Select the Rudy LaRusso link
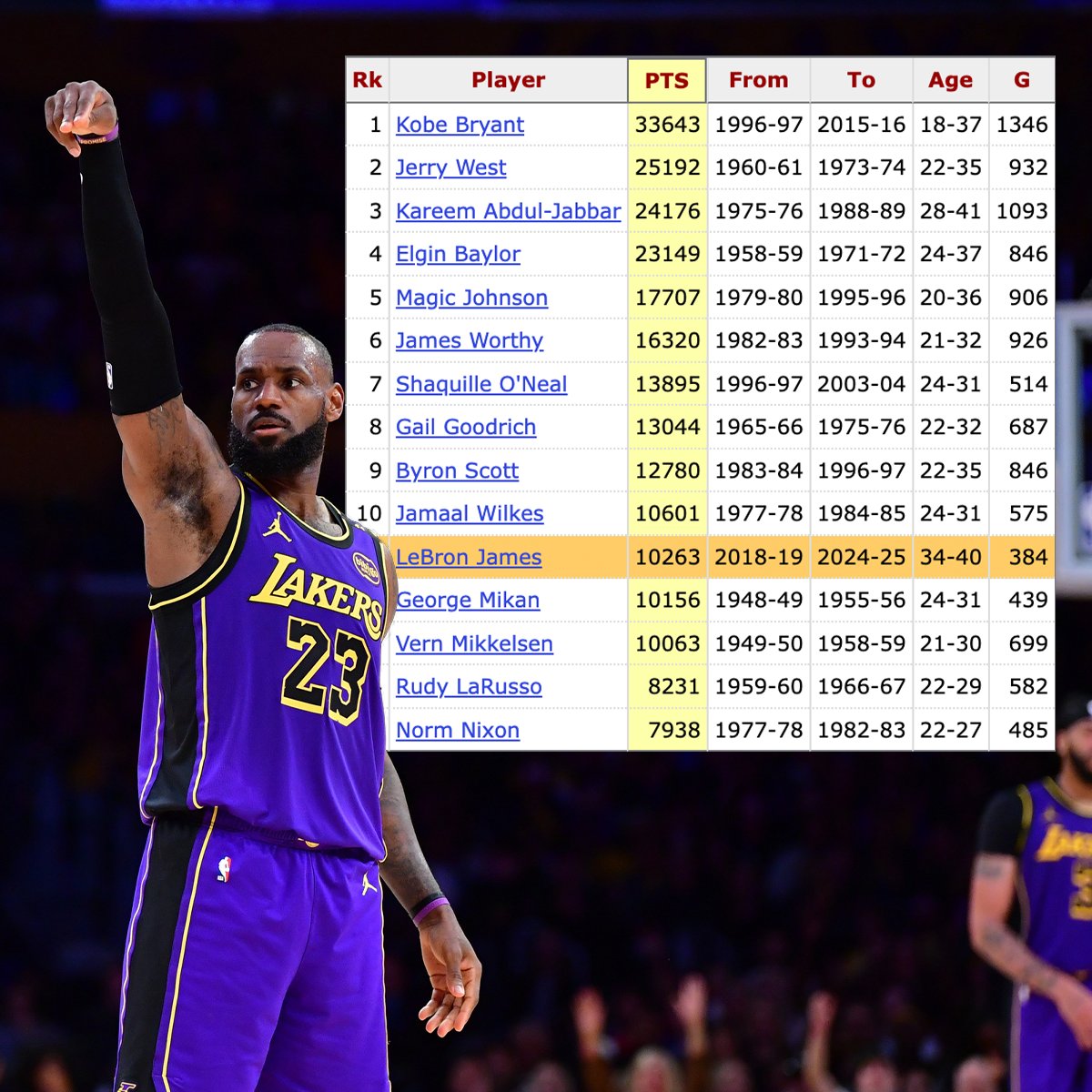 tap(469, 686)
